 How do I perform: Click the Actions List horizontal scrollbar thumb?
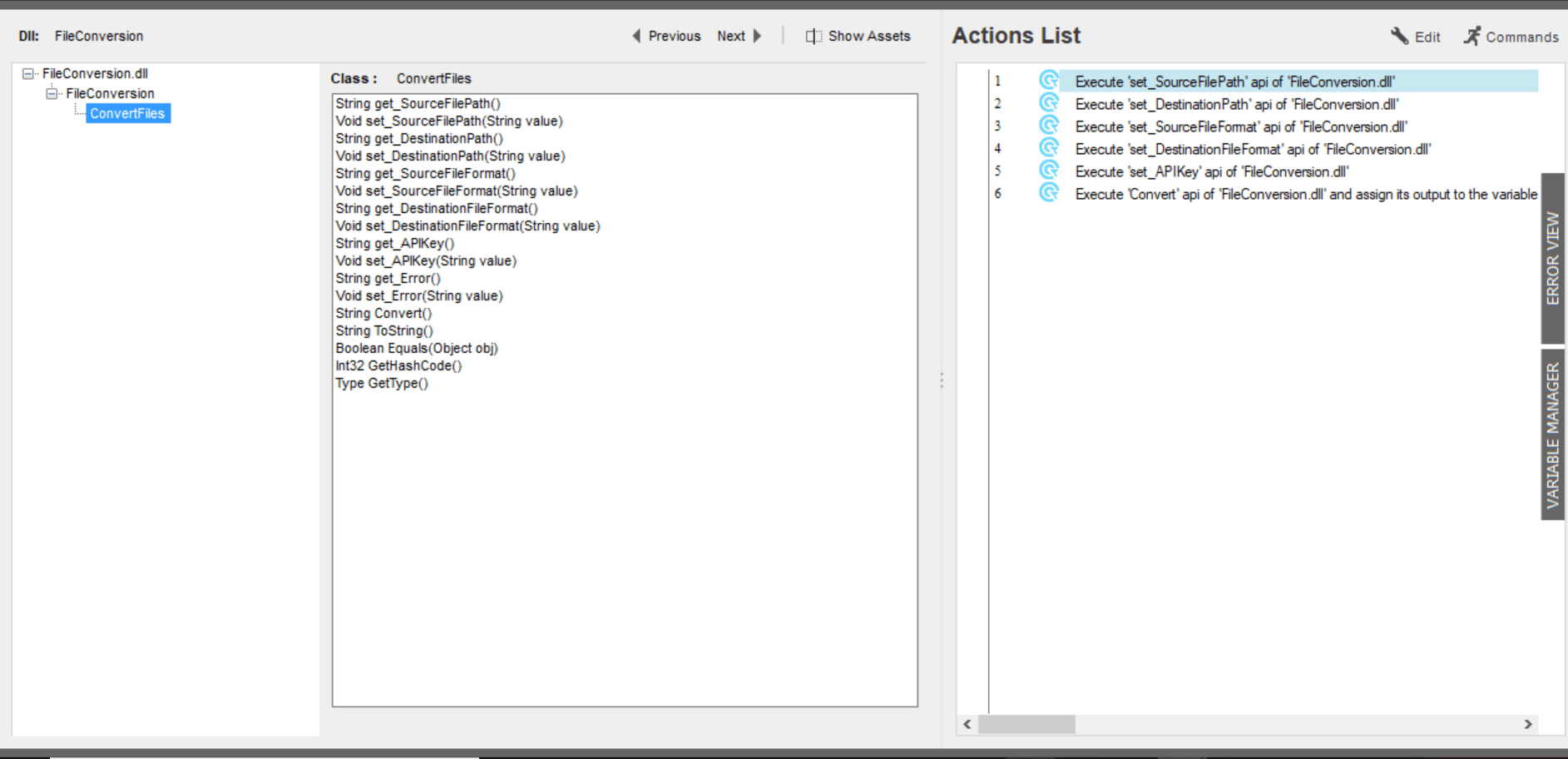[1026, 724]
